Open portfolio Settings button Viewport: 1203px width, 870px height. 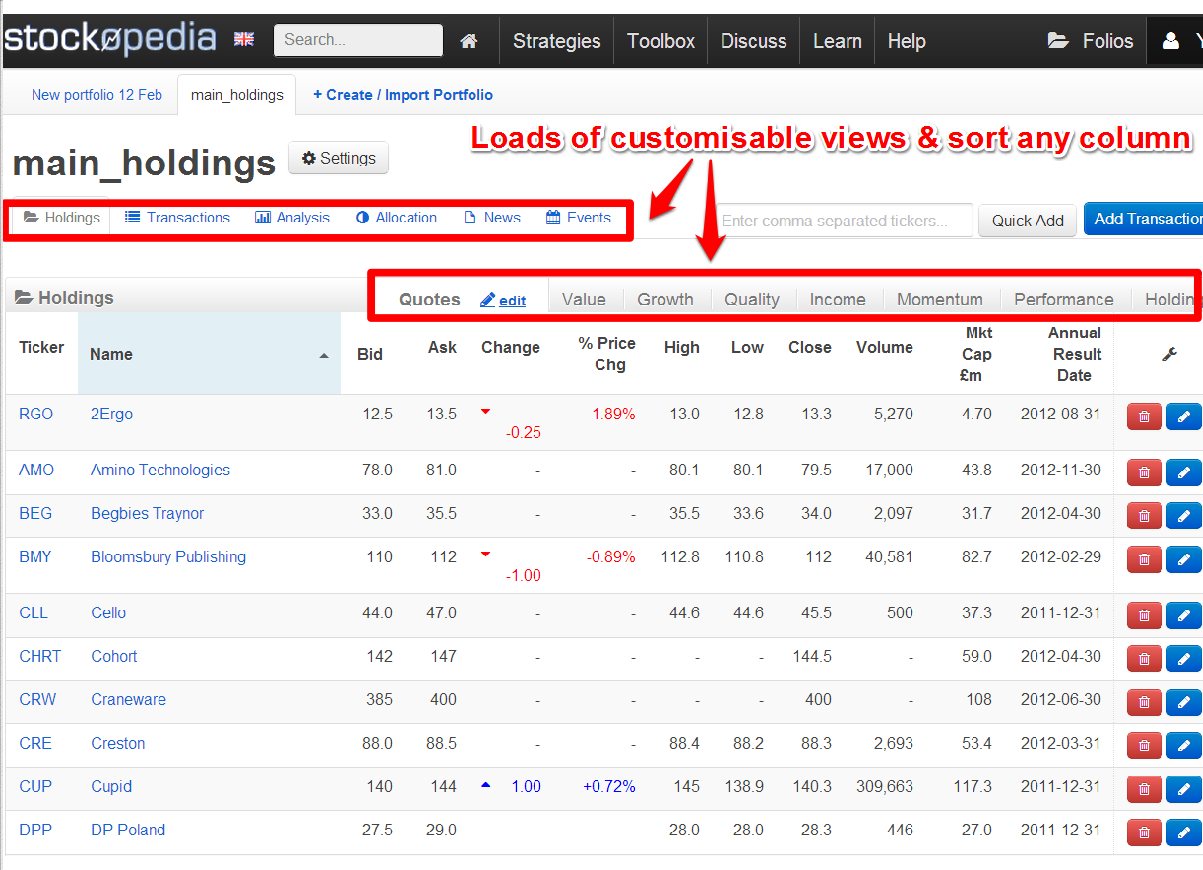click(339, 158)
